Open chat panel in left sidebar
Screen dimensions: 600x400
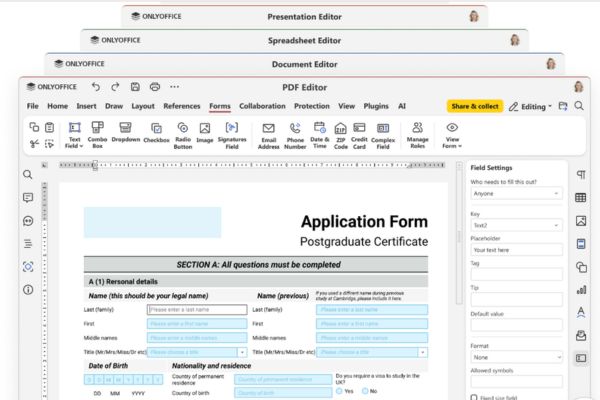(x=28, y=221)
